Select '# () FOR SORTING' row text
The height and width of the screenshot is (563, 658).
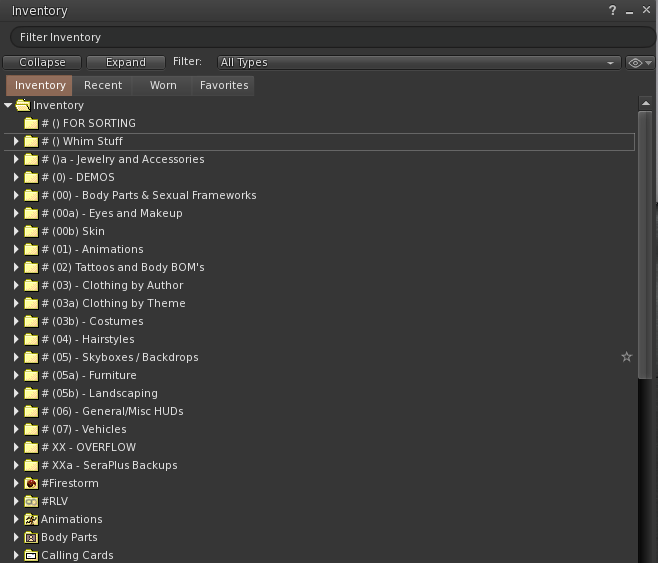point(89,123)
